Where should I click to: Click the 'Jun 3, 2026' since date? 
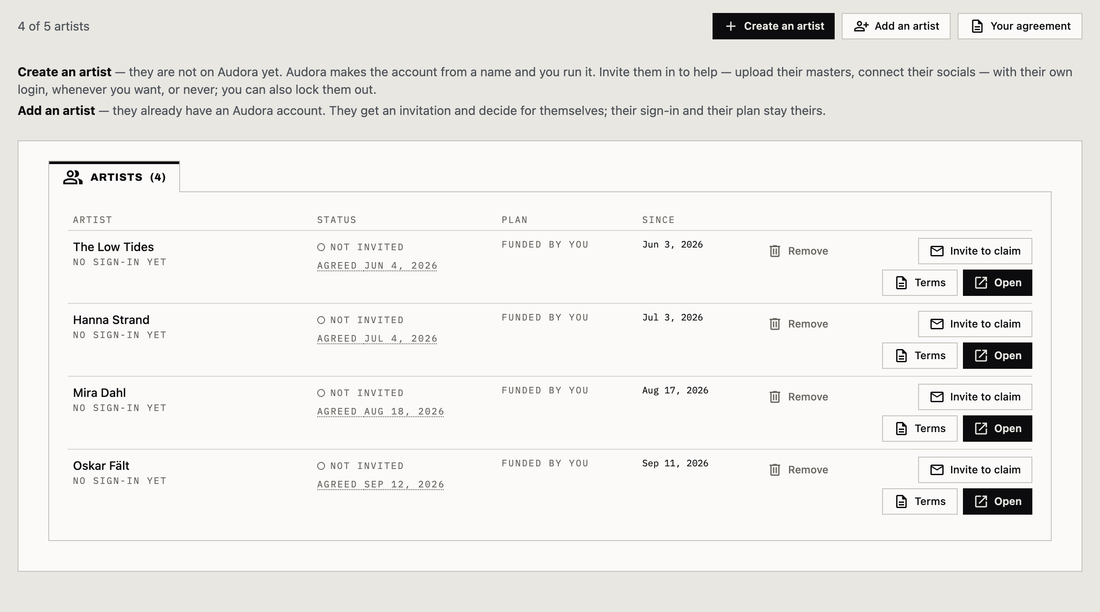[x=672, y=245]
